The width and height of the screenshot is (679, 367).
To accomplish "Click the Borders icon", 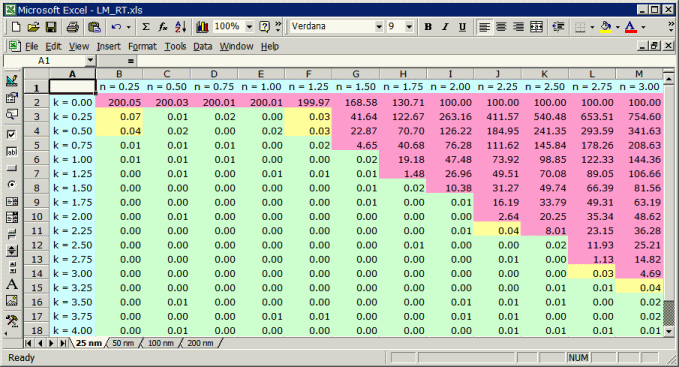I will click(x=580, y=27).
